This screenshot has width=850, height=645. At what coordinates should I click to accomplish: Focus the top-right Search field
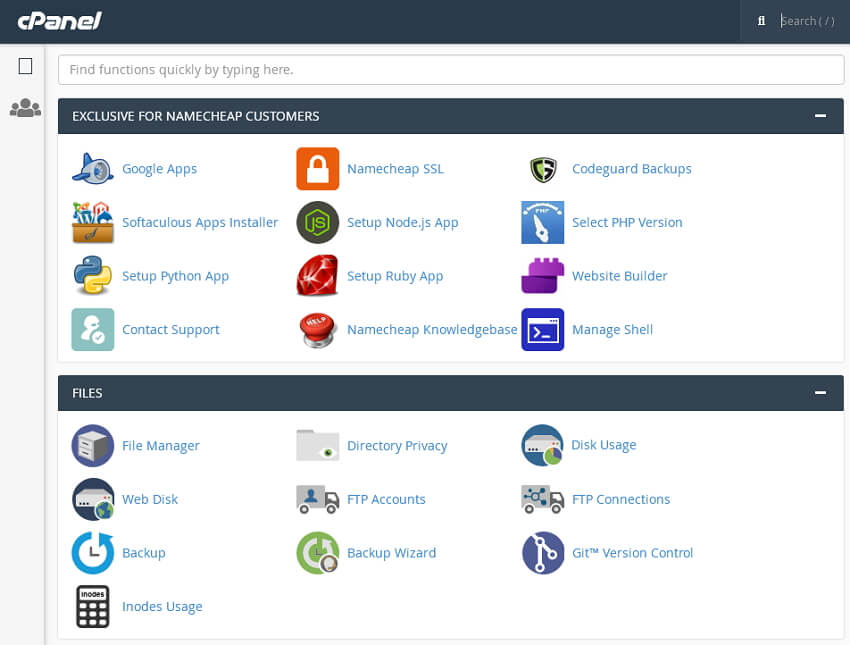pyautogui.click(x=810, y=21)
